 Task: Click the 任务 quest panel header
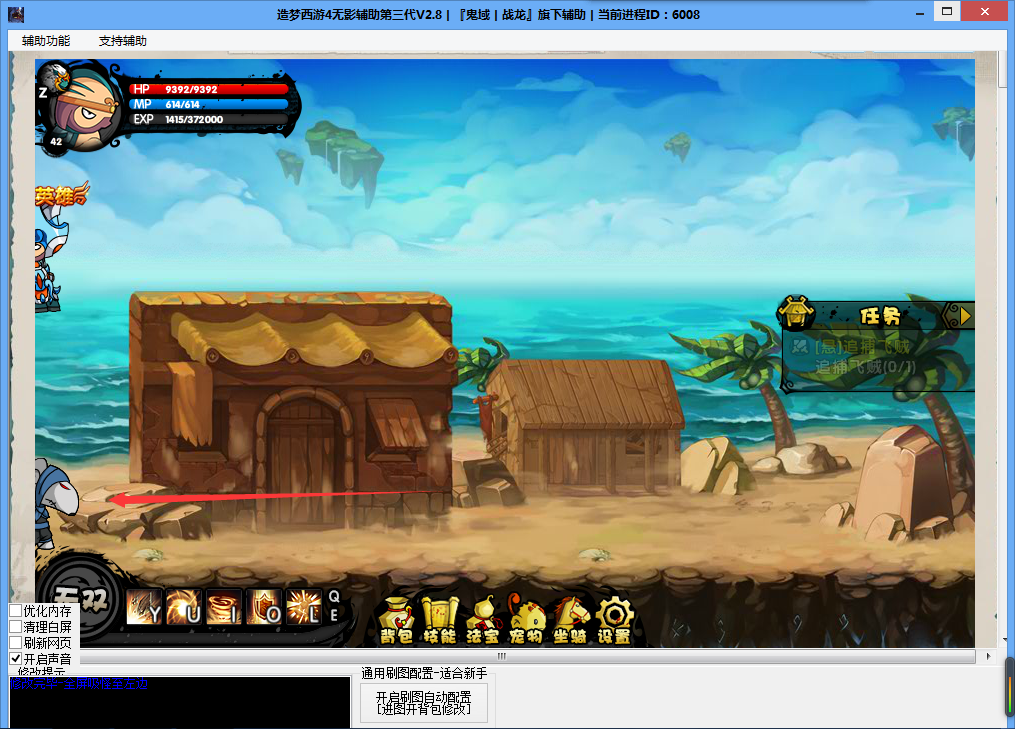point(880,316)
